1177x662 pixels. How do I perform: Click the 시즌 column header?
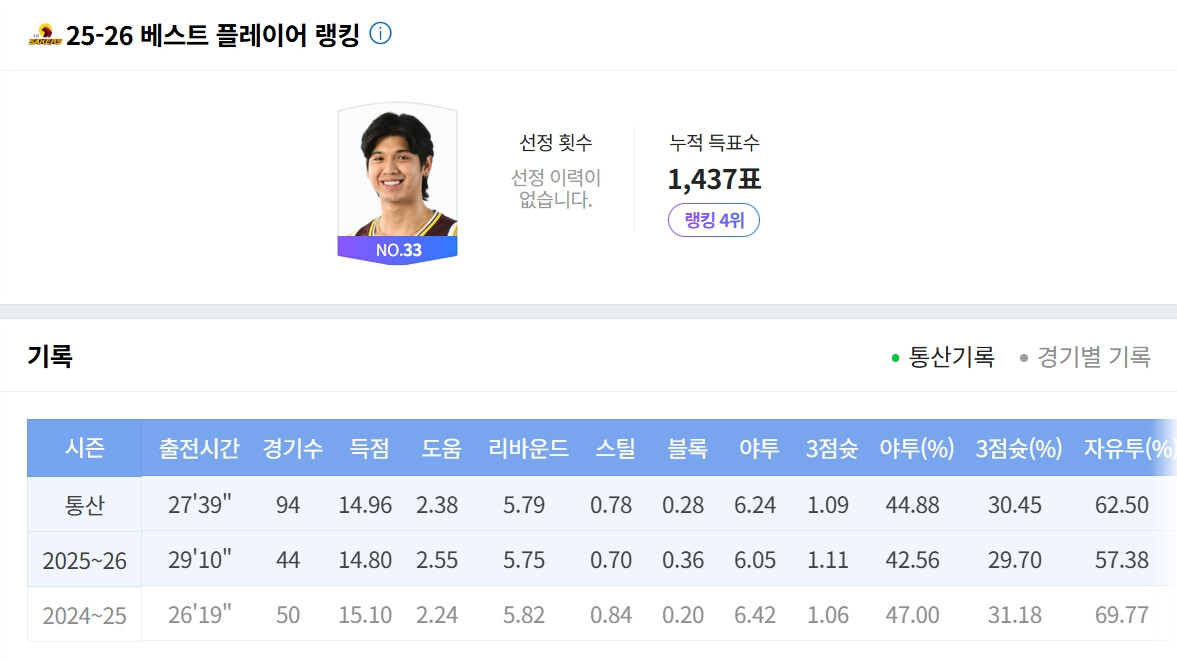(84, 448)
